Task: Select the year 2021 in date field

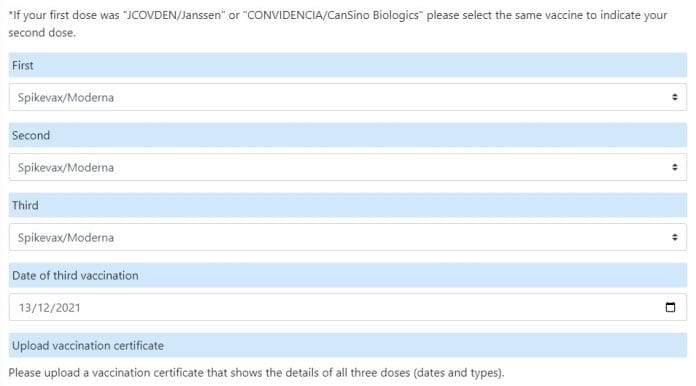Action: (68, 307)
